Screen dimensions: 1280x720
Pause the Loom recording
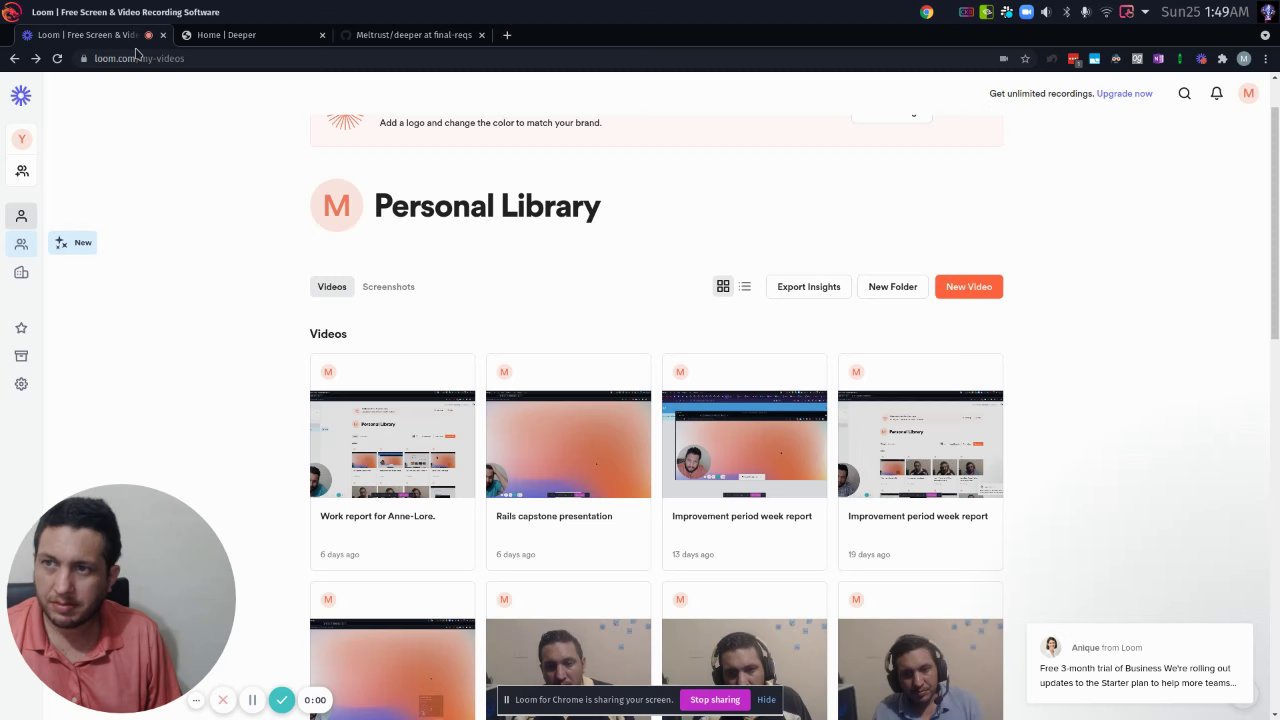point(252,700)
